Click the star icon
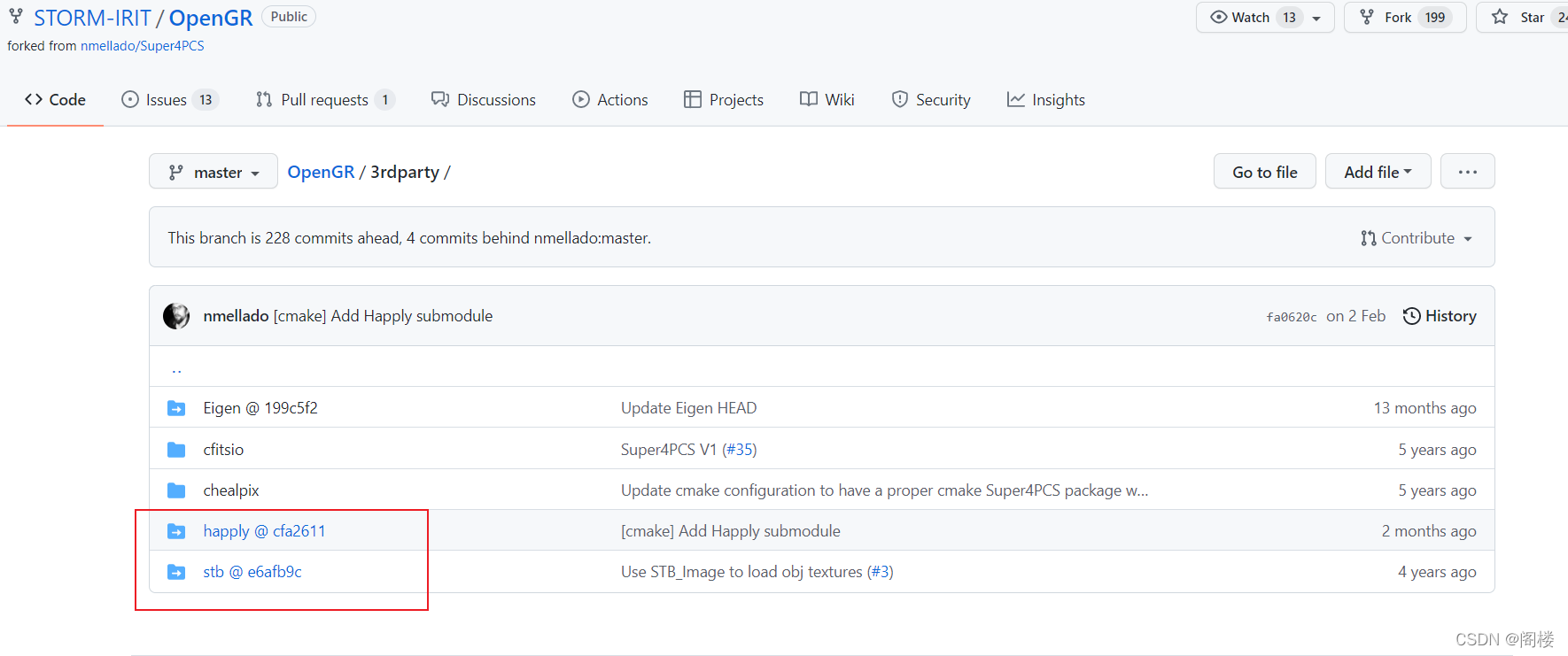The height and width of the screenshot is (656, 1568). coord(1499,17)
